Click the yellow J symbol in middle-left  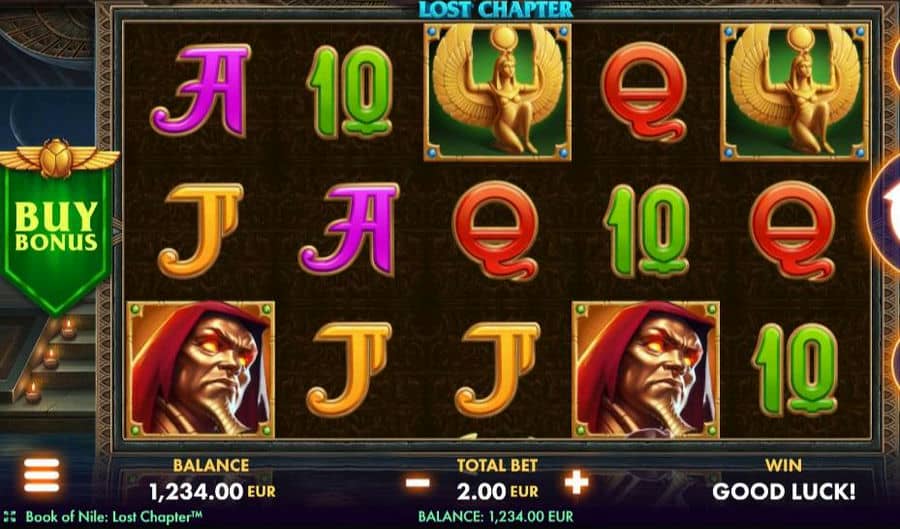coord(201,231)
